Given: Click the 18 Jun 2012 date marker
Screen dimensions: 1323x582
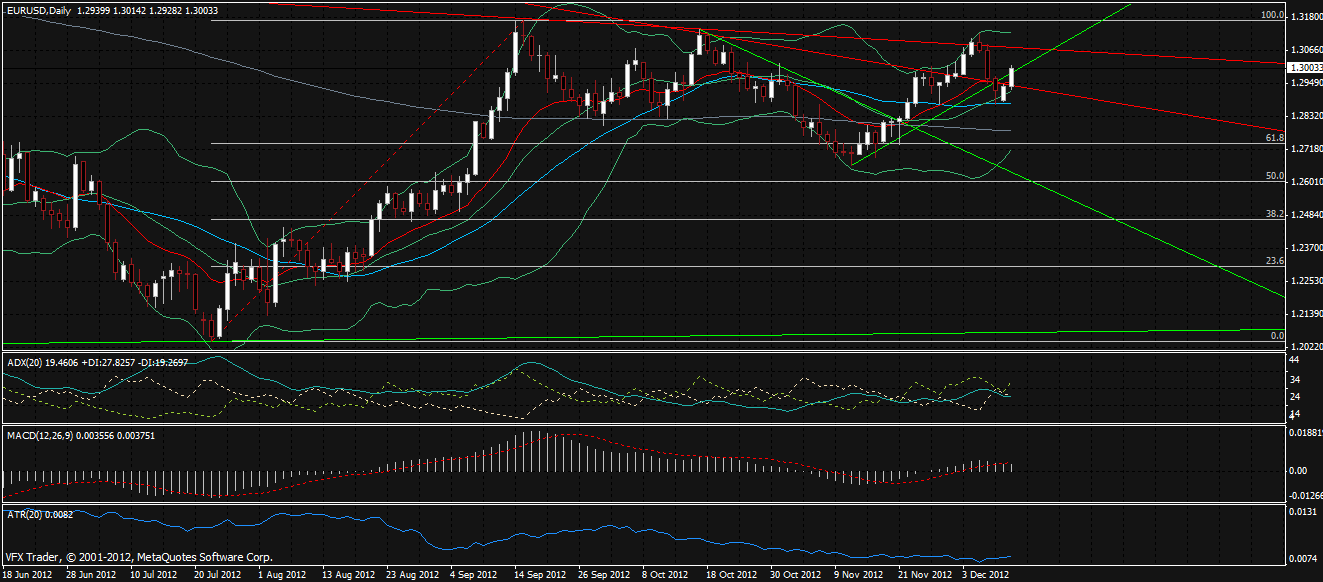Looking at the screenshot, I should (28, 575).
